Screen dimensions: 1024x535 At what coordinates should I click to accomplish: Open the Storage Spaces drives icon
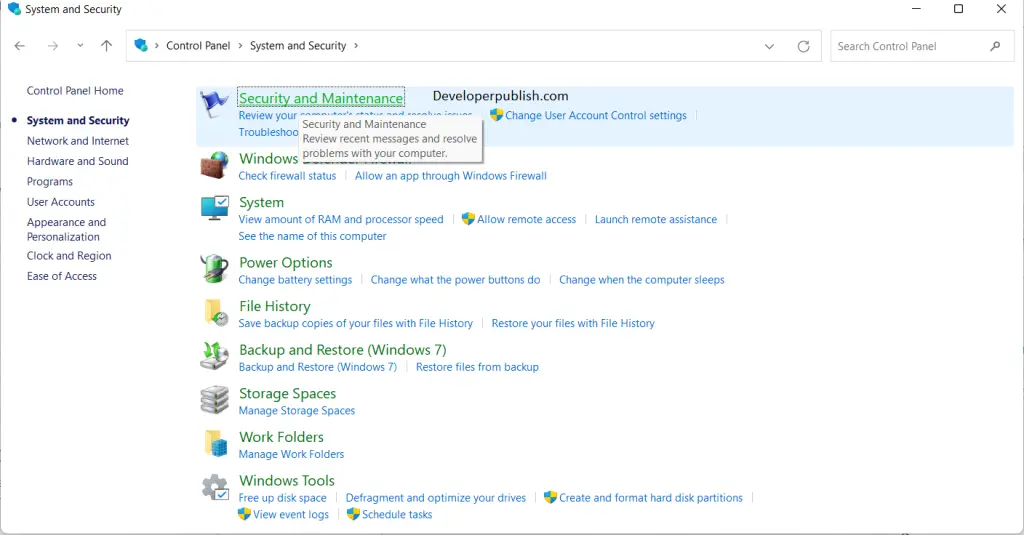214,400
